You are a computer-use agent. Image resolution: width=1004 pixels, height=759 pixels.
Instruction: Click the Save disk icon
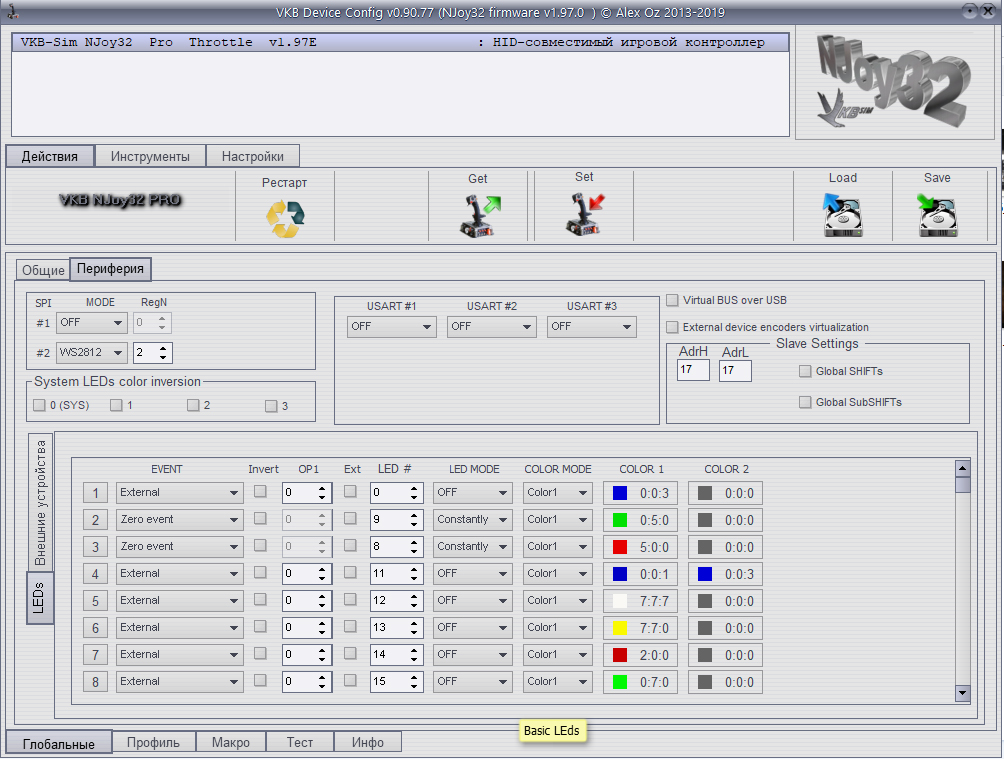tap(937, 215)
